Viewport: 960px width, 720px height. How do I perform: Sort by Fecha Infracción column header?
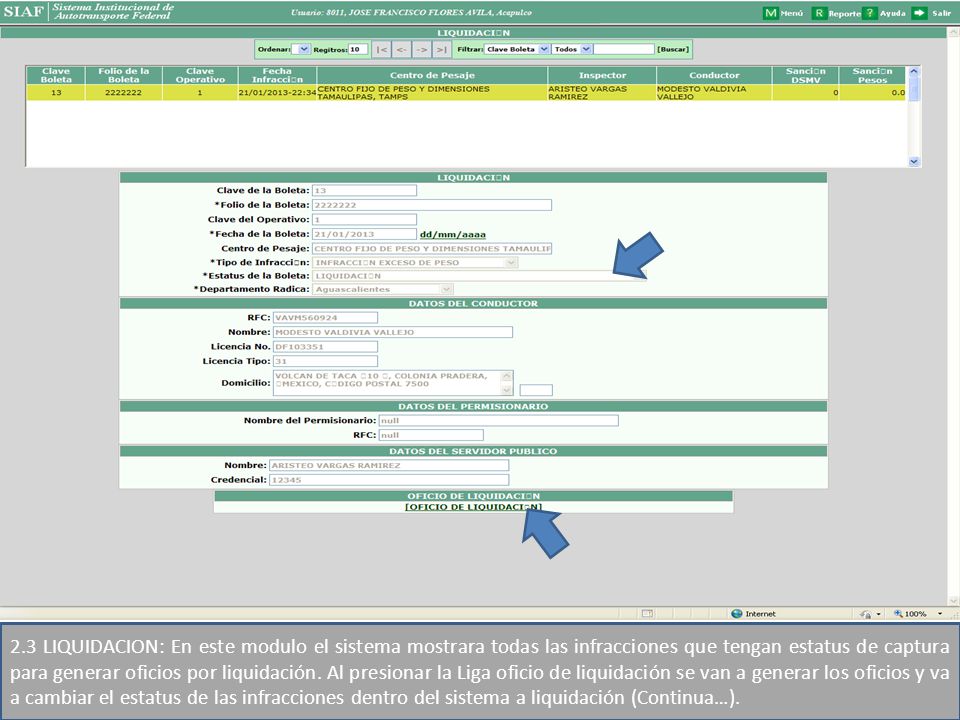pyautogui.click(x=277, y=75)
